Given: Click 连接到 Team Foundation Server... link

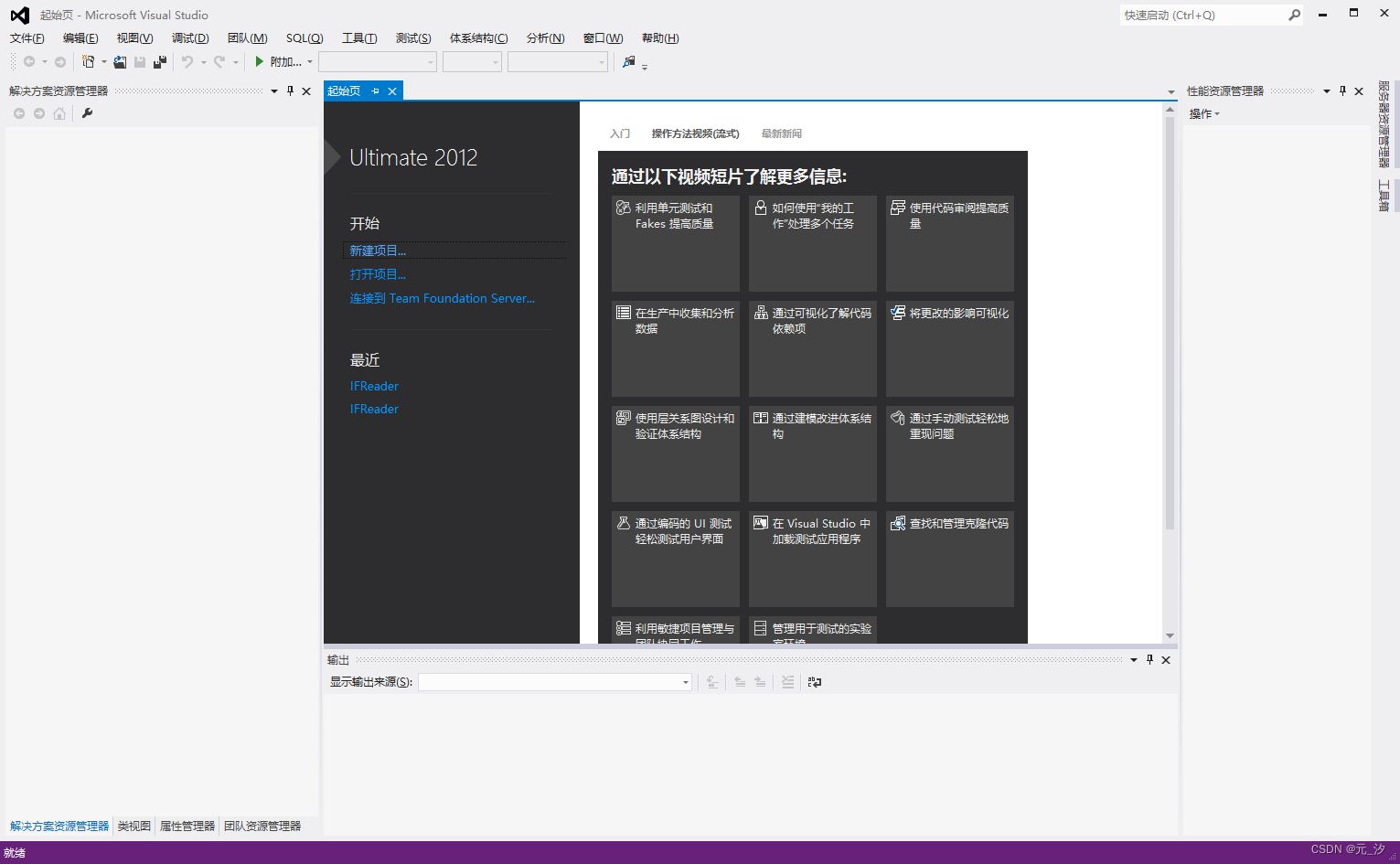Looking at the screenshot, I should point(443,298).
